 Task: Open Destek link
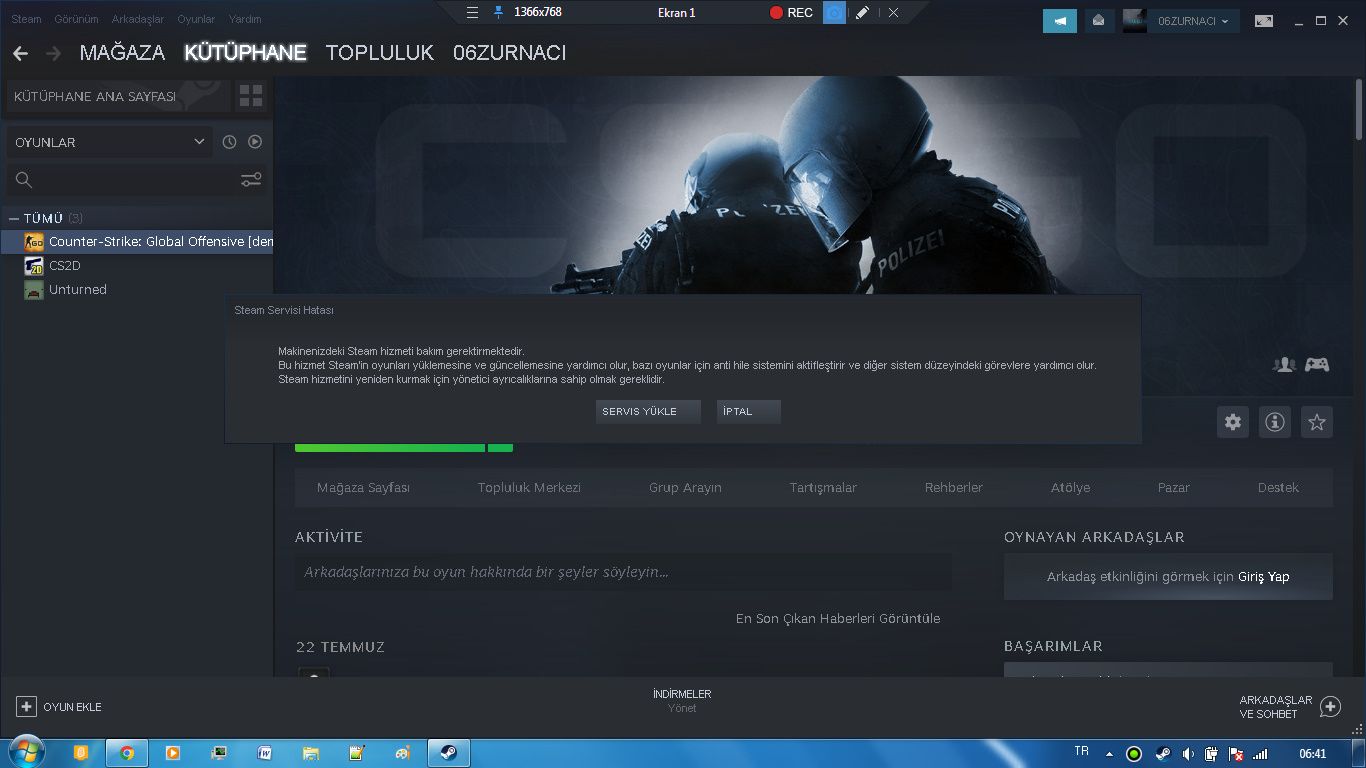1278,488
